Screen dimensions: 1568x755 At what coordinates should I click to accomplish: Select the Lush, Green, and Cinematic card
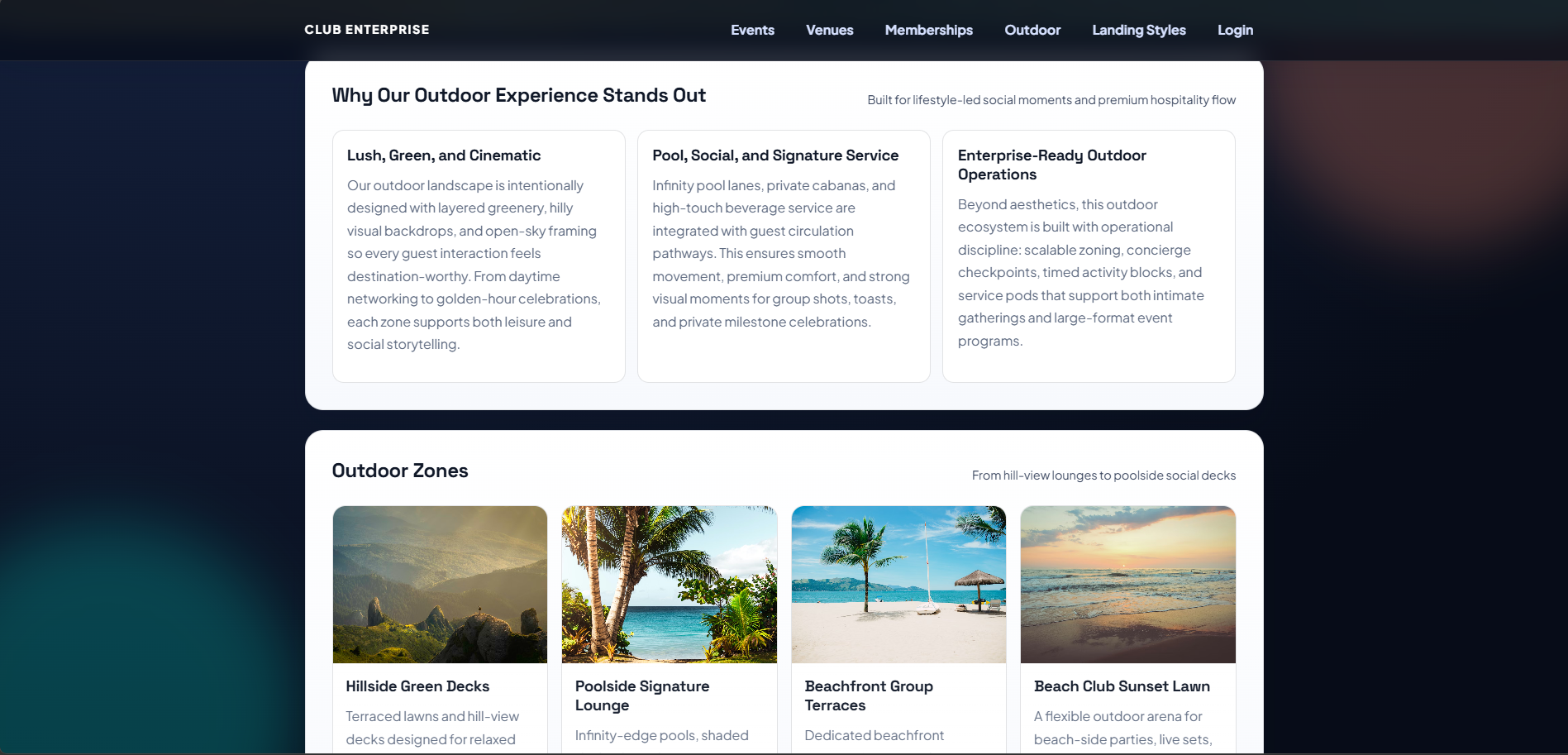pos(479,256)
